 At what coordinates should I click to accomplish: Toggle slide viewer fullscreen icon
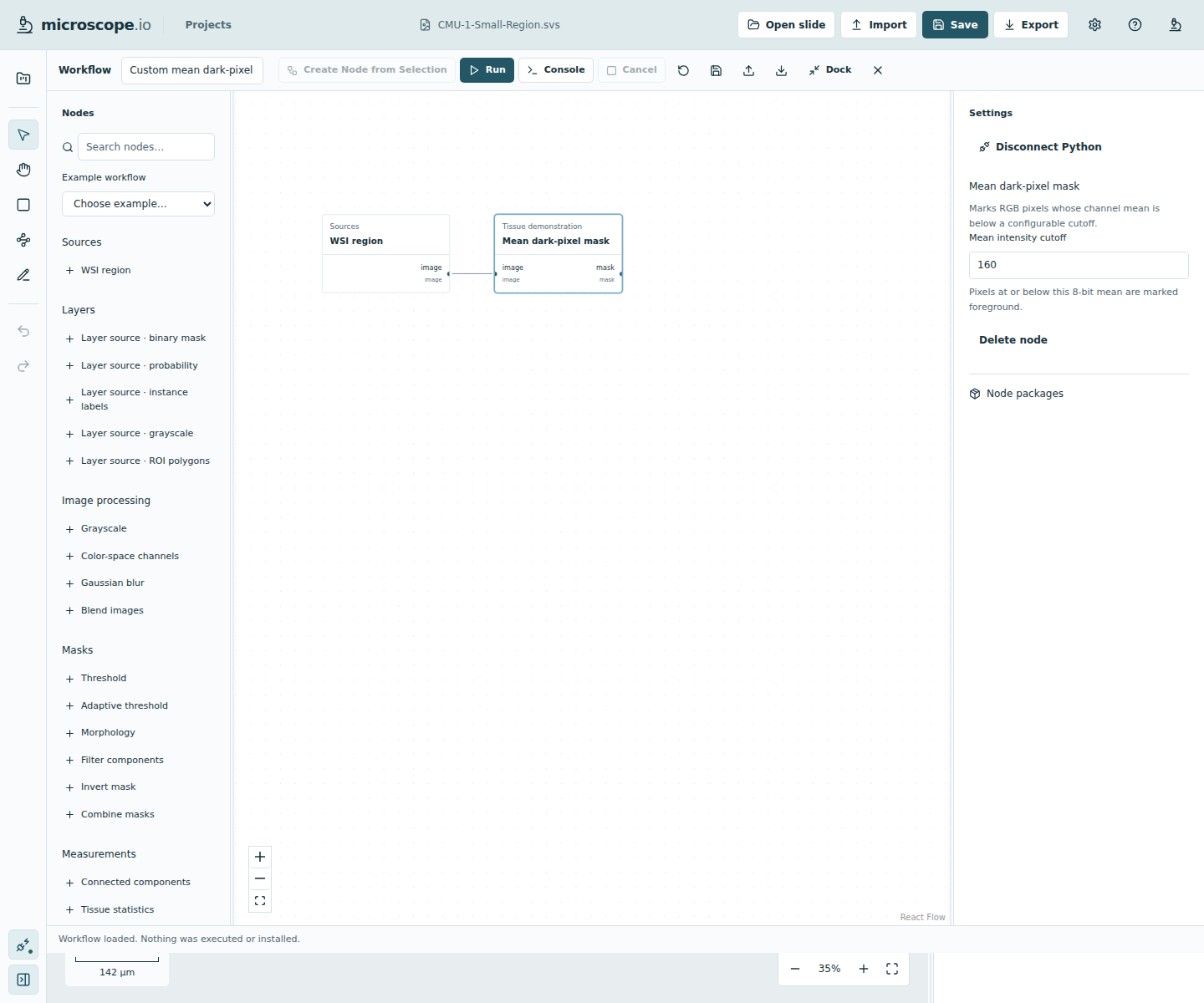(x=892, y=969)
